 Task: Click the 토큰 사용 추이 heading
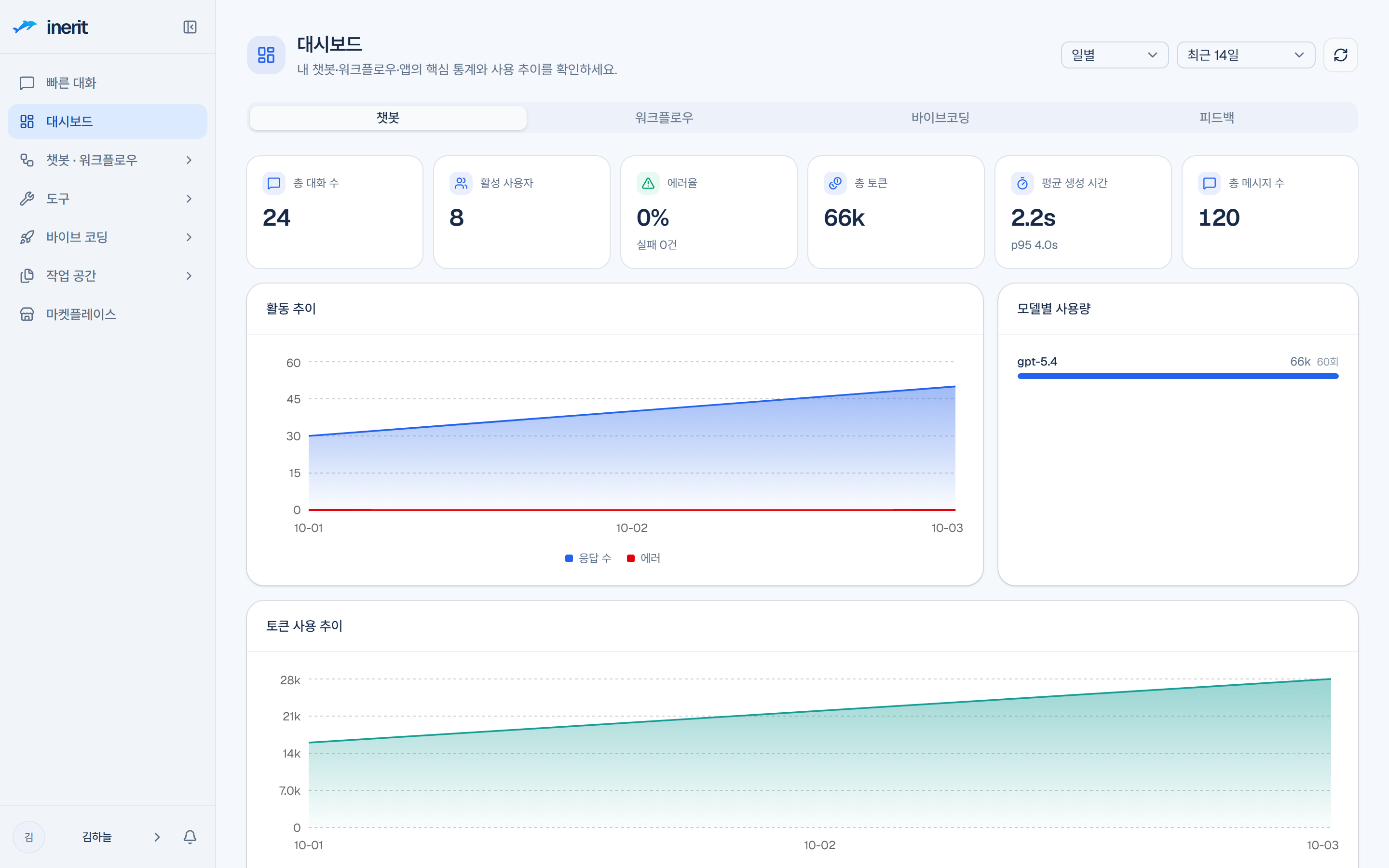pos(304,626)
